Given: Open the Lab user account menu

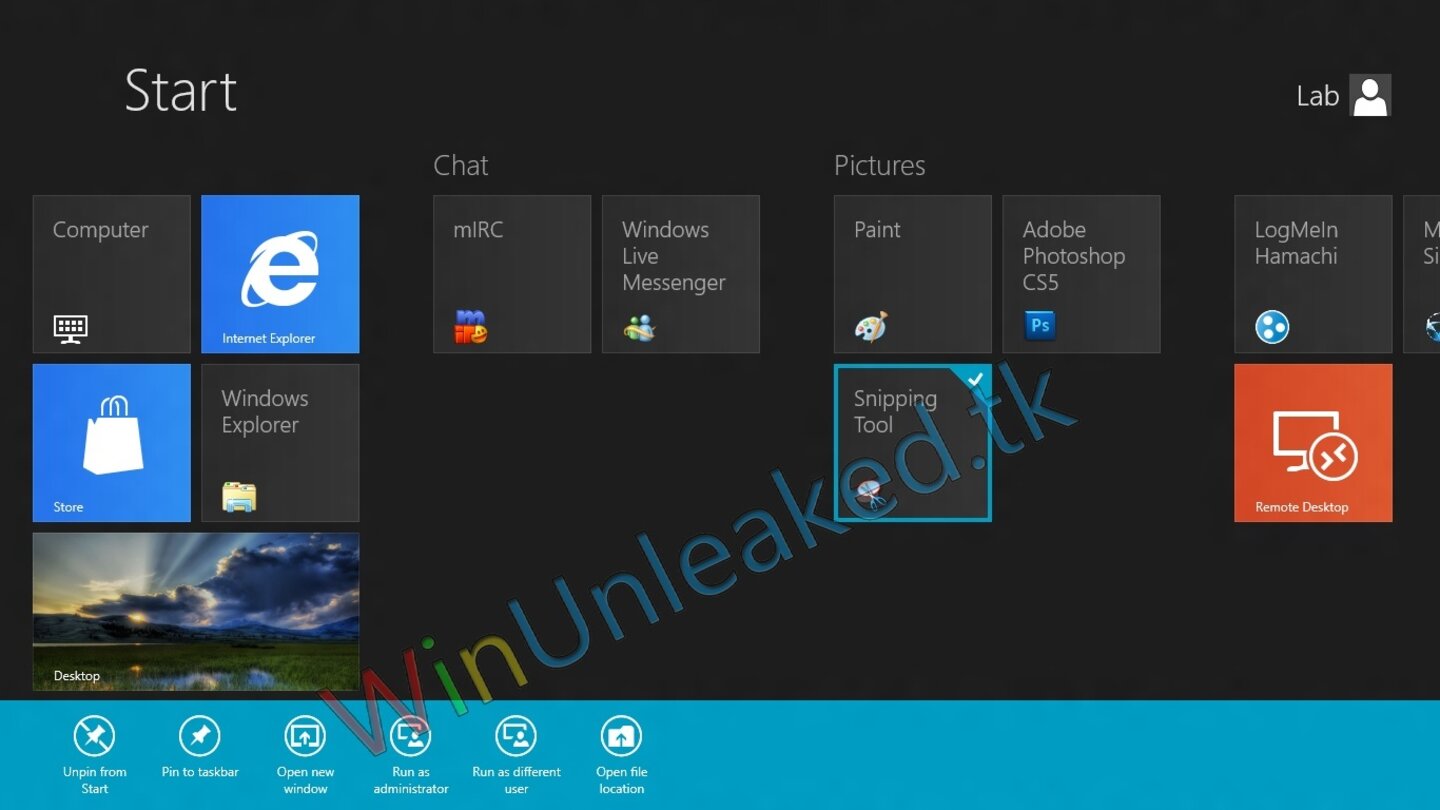Looking at the screenshot, I should (x=1343, y=96).
